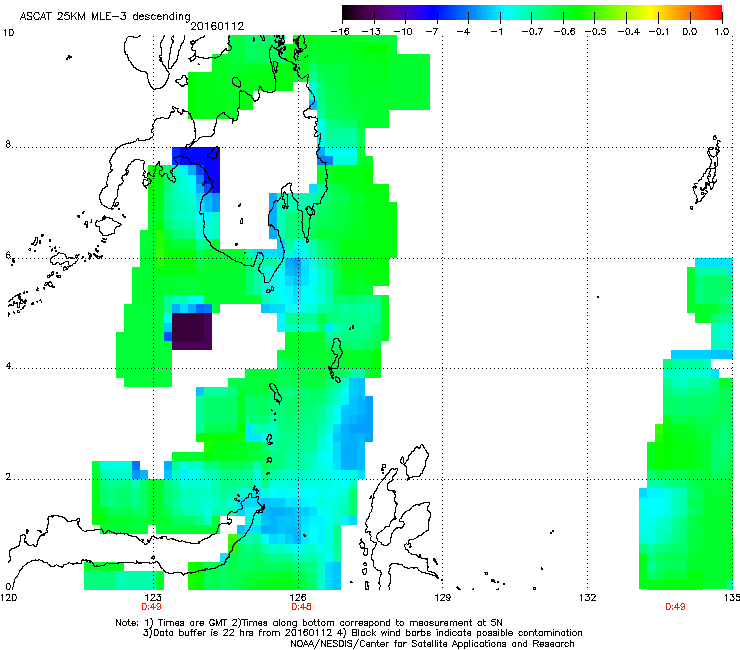This screenshot has height=650, width=740.
Task: Click the longitude axis label '126'
Action: pyautogui.click(x=298, y=598)
